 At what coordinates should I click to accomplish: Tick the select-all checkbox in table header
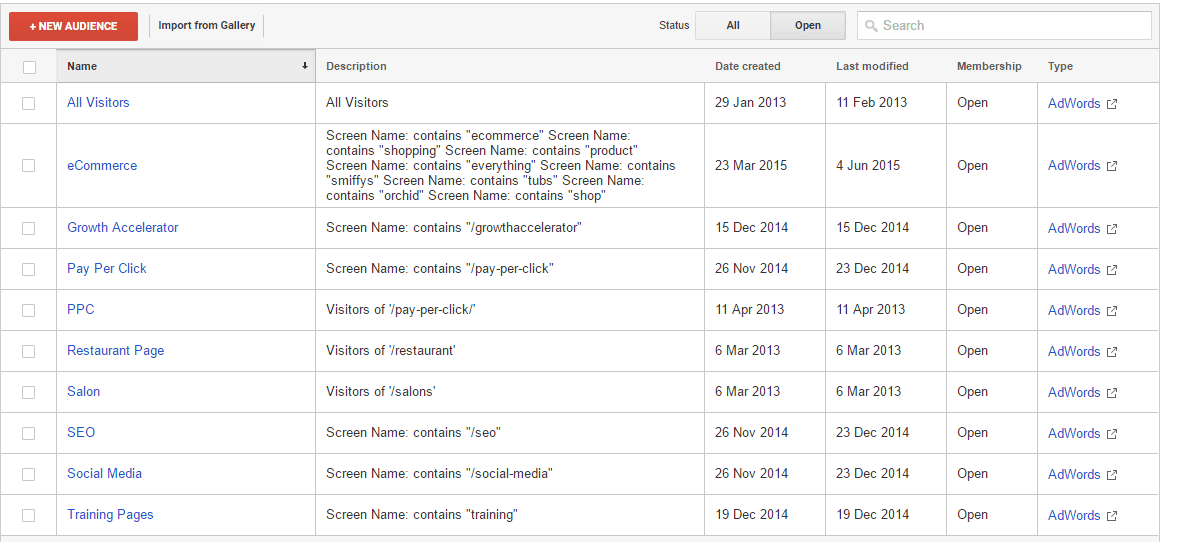pyautogui.click(x=29, y=67)
